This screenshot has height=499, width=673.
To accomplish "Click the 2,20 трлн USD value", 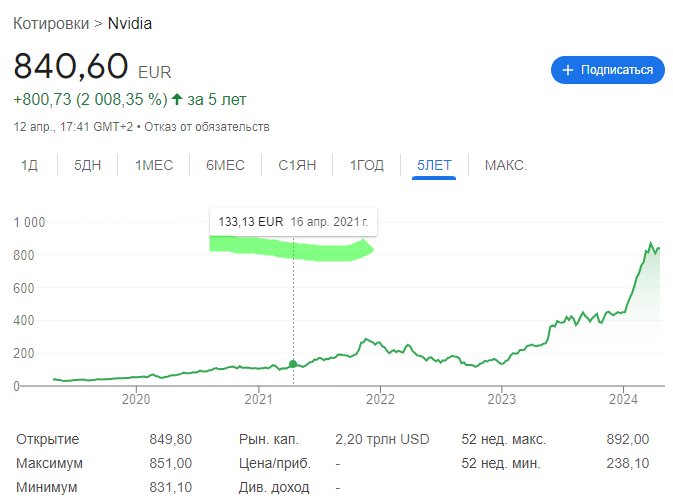I will (382, 439).
